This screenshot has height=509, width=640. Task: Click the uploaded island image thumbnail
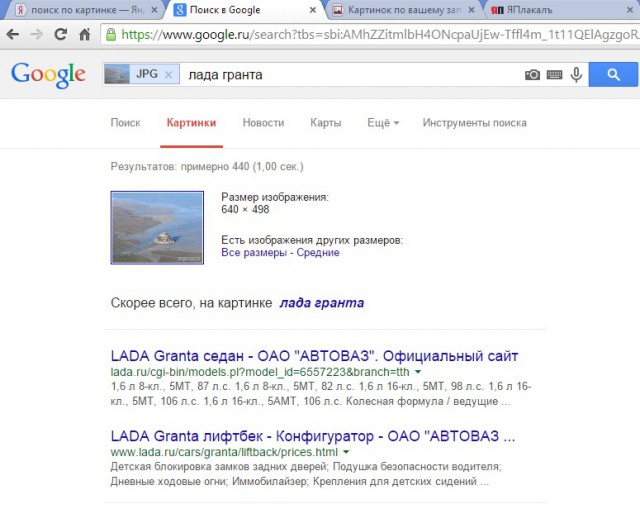click(x=157, y=227)
